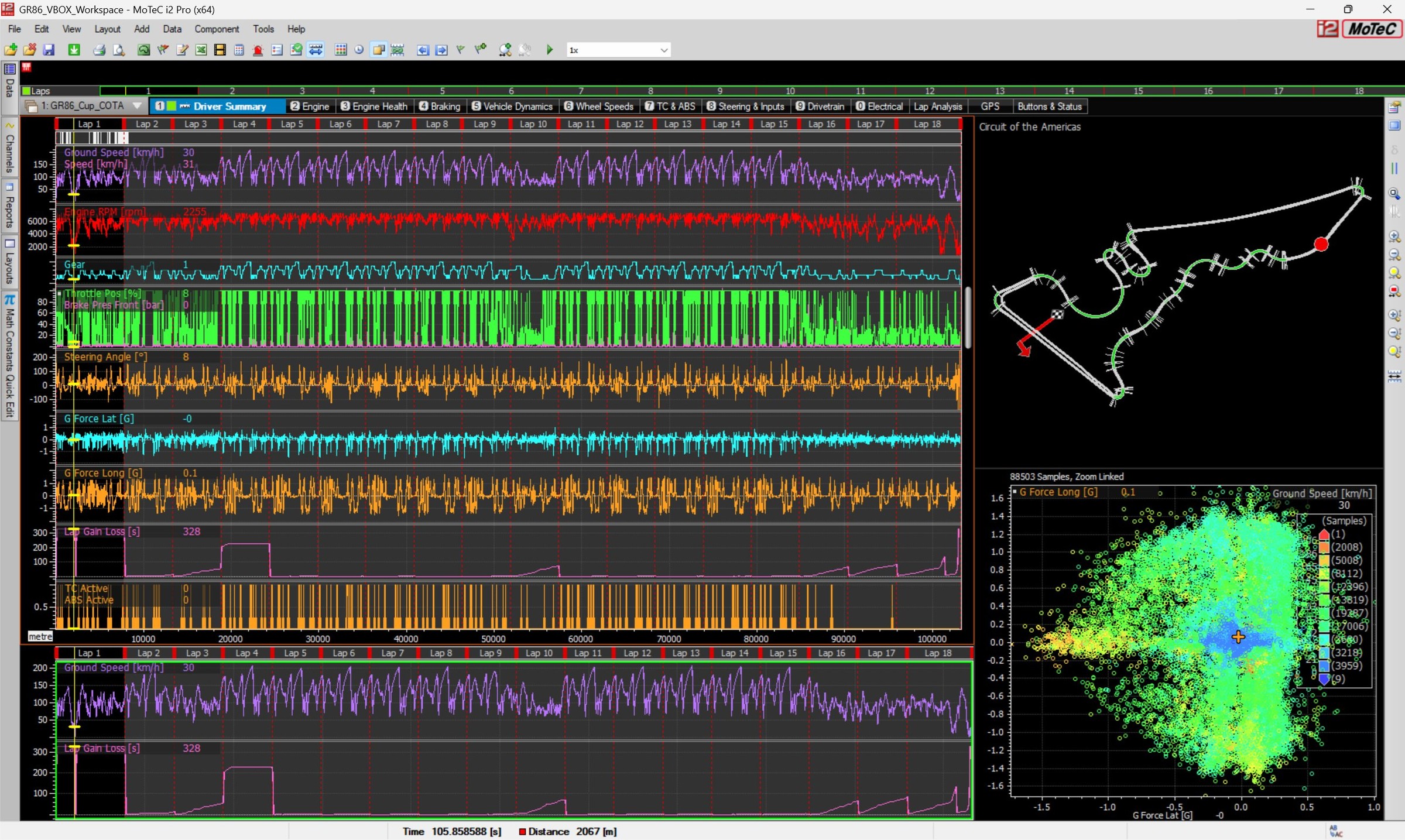Image resolution: width=1405 pixels, height=840 pixels.
Task: Click the blue panel icon in right toolbar
Action: pos(1394,125)
